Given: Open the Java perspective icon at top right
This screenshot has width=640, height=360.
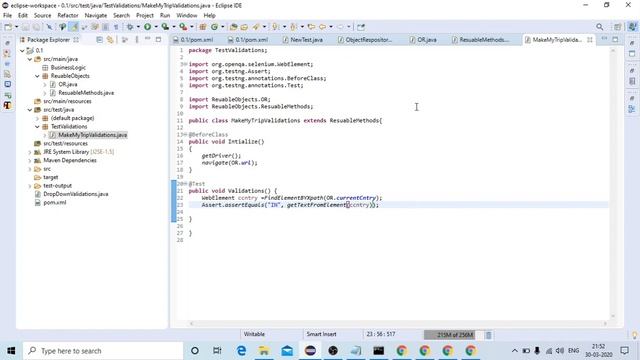Looking at the screenshot, I should 632,27.
